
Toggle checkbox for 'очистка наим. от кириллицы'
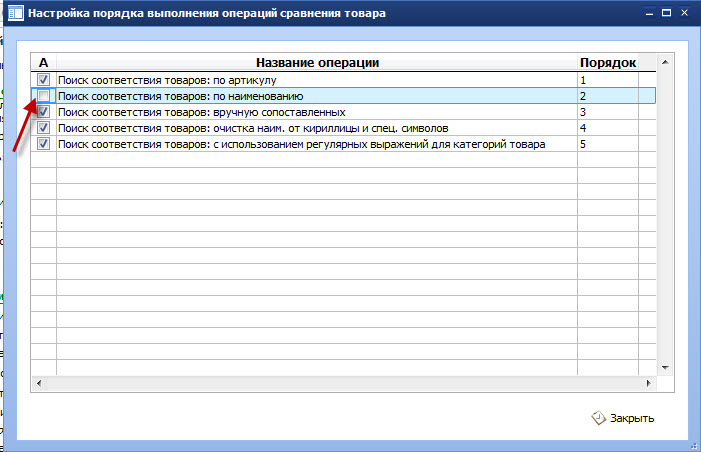tap(43, 128)
